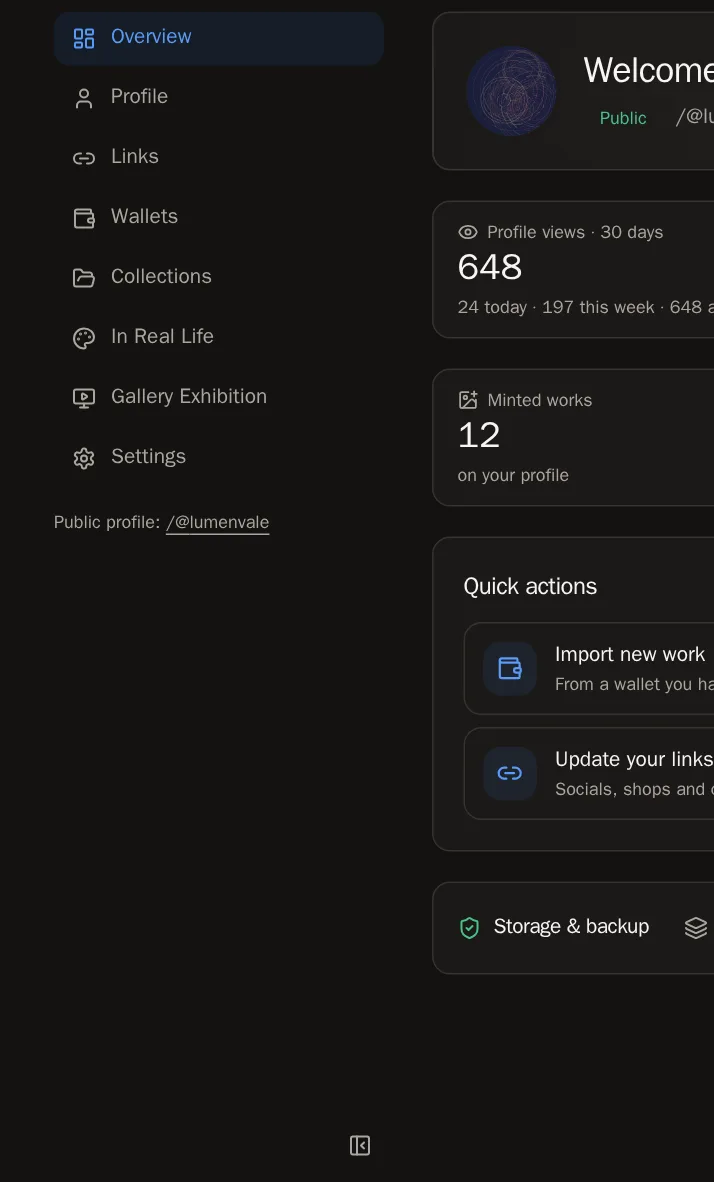This screenshot has width=714, height=1182.
Task: Click the Public status label
Action: [x=623, y=118]
